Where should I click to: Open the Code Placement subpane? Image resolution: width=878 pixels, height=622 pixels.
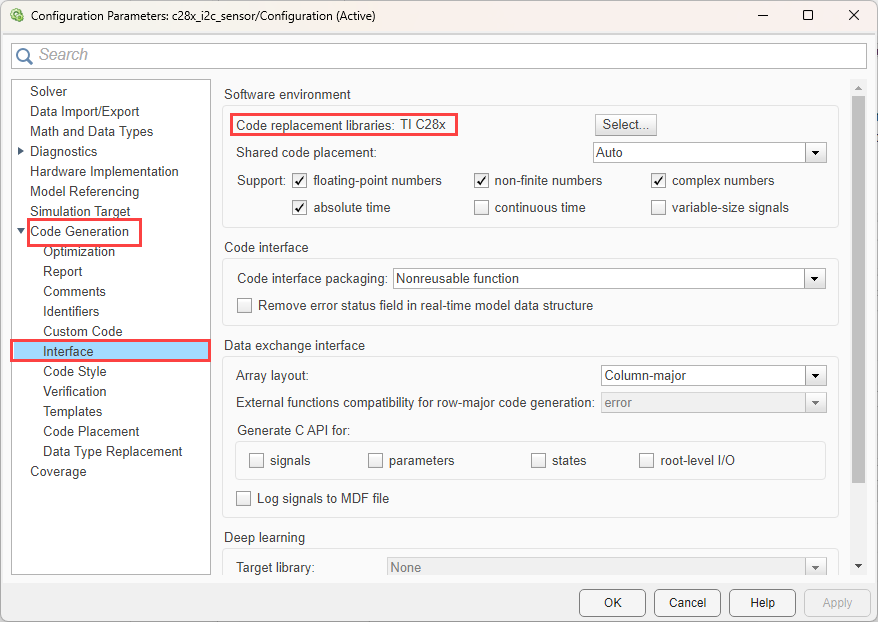click(91, 432)
